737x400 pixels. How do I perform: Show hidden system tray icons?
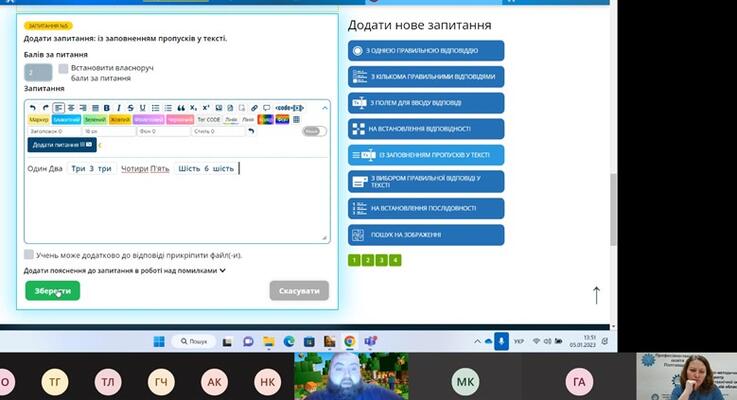tap(477, 341)
